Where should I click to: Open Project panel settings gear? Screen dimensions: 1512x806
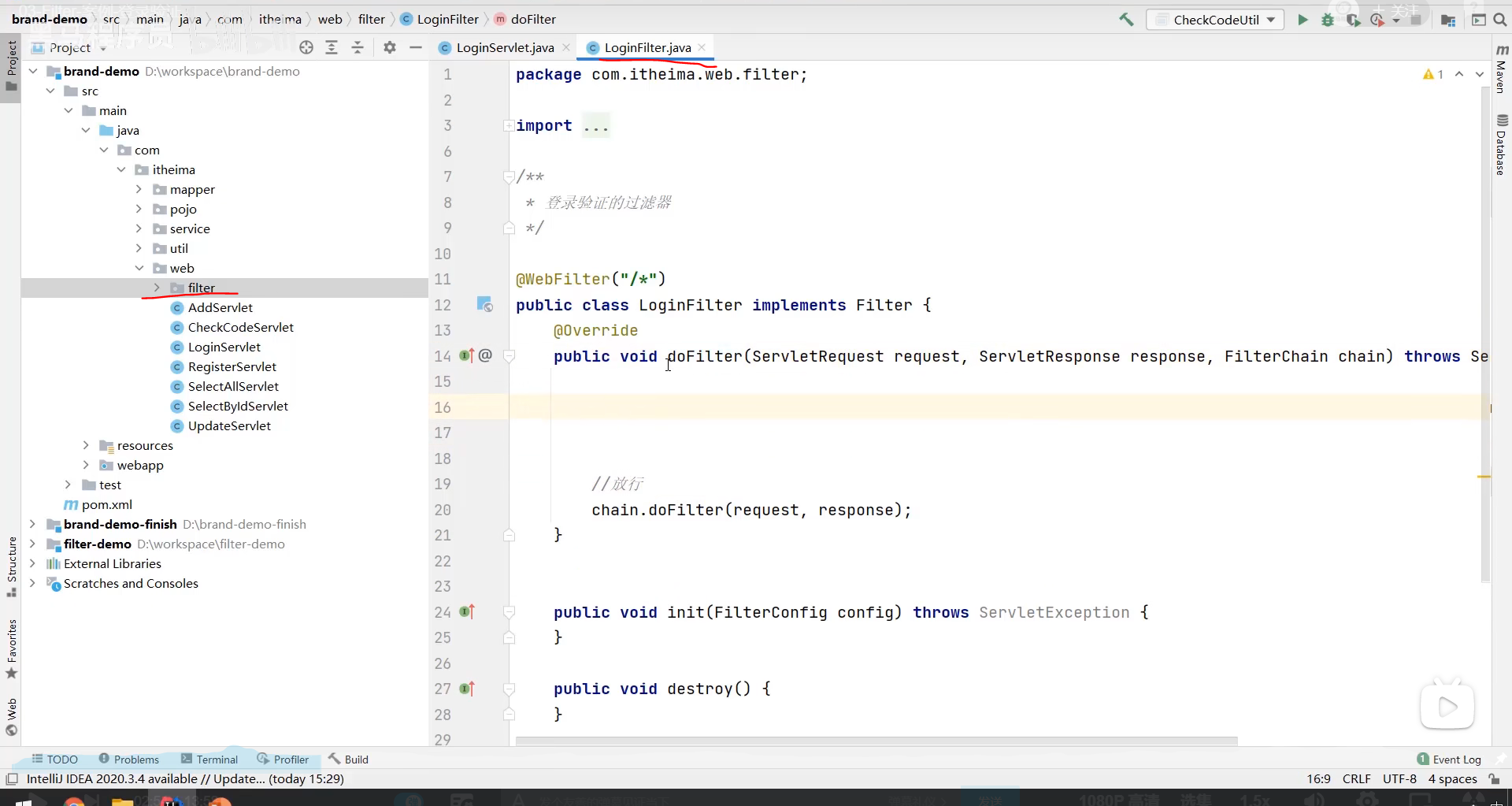(390, 47)
